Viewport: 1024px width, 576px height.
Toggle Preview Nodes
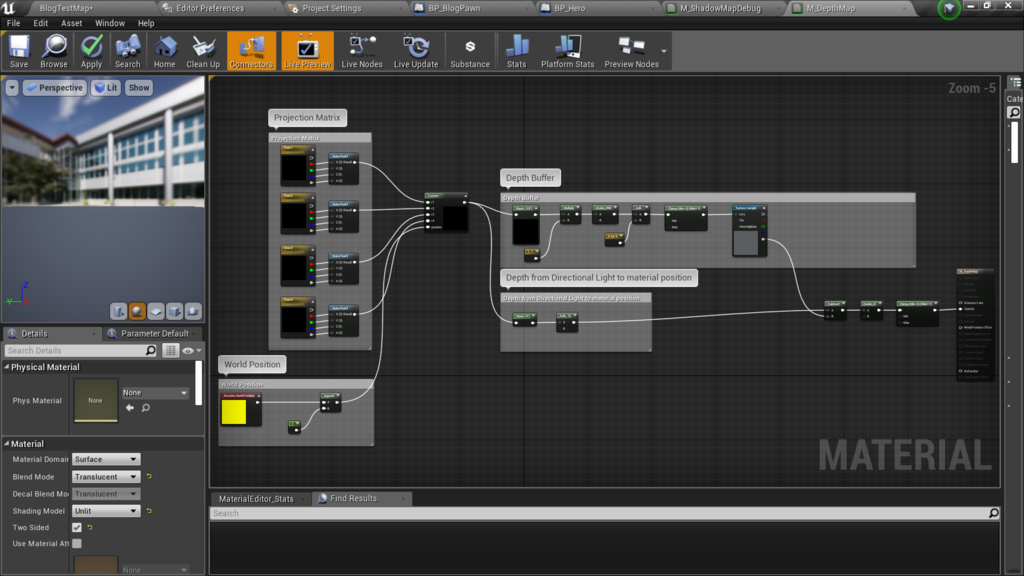(632, 51)
